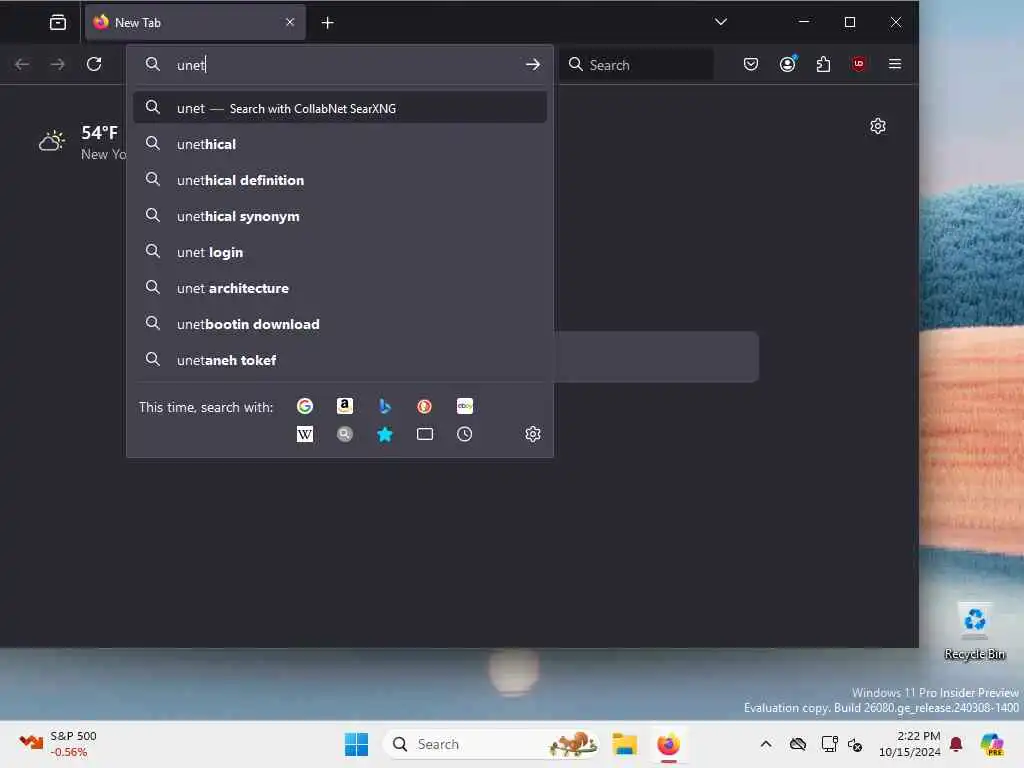Click Firefox icon in taskbar
Screen dimensions: 1024x768
point(668,744)
